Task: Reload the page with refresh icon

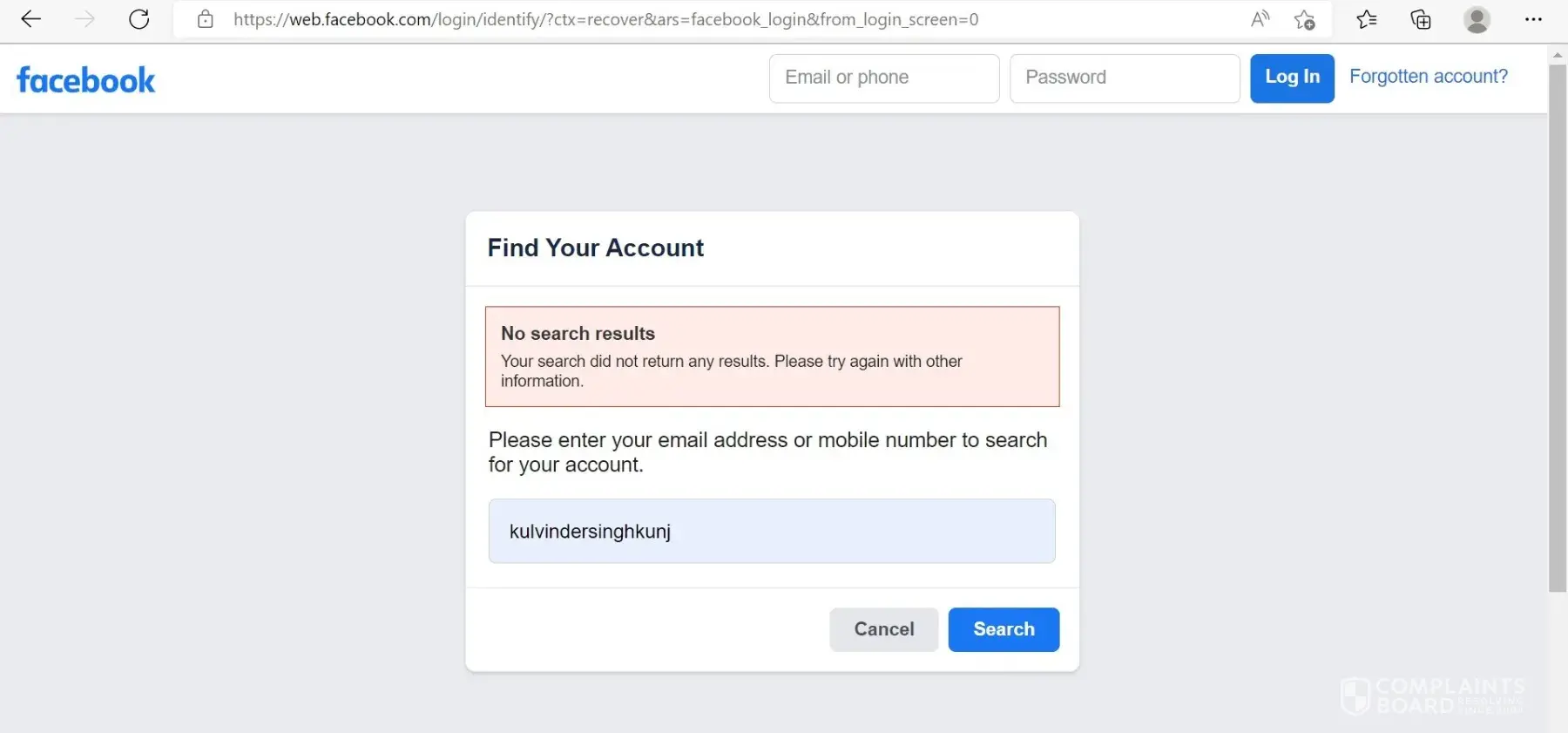Action: tap(139, 19)
